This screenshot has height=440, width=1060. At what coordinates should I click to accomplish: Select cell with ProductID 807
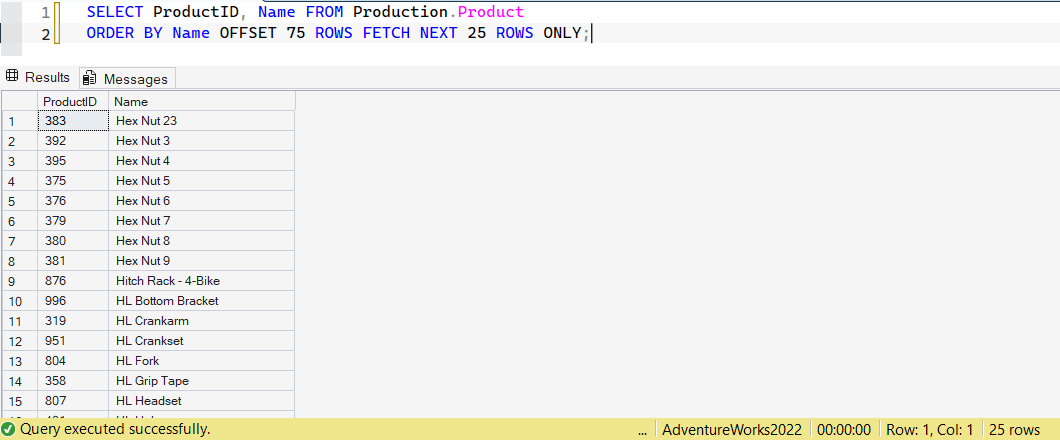coord(73,401)
